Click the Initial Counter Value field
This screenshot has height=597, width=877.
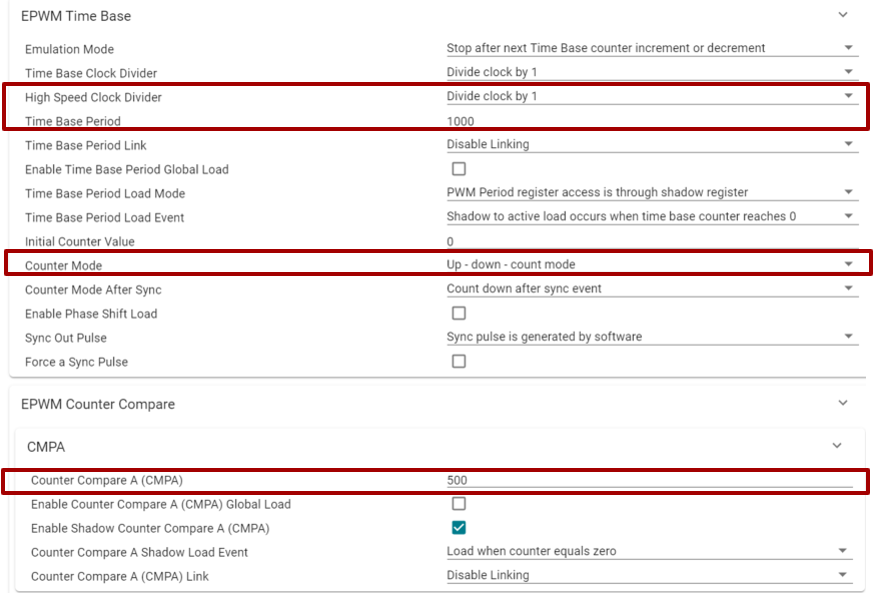651,241
